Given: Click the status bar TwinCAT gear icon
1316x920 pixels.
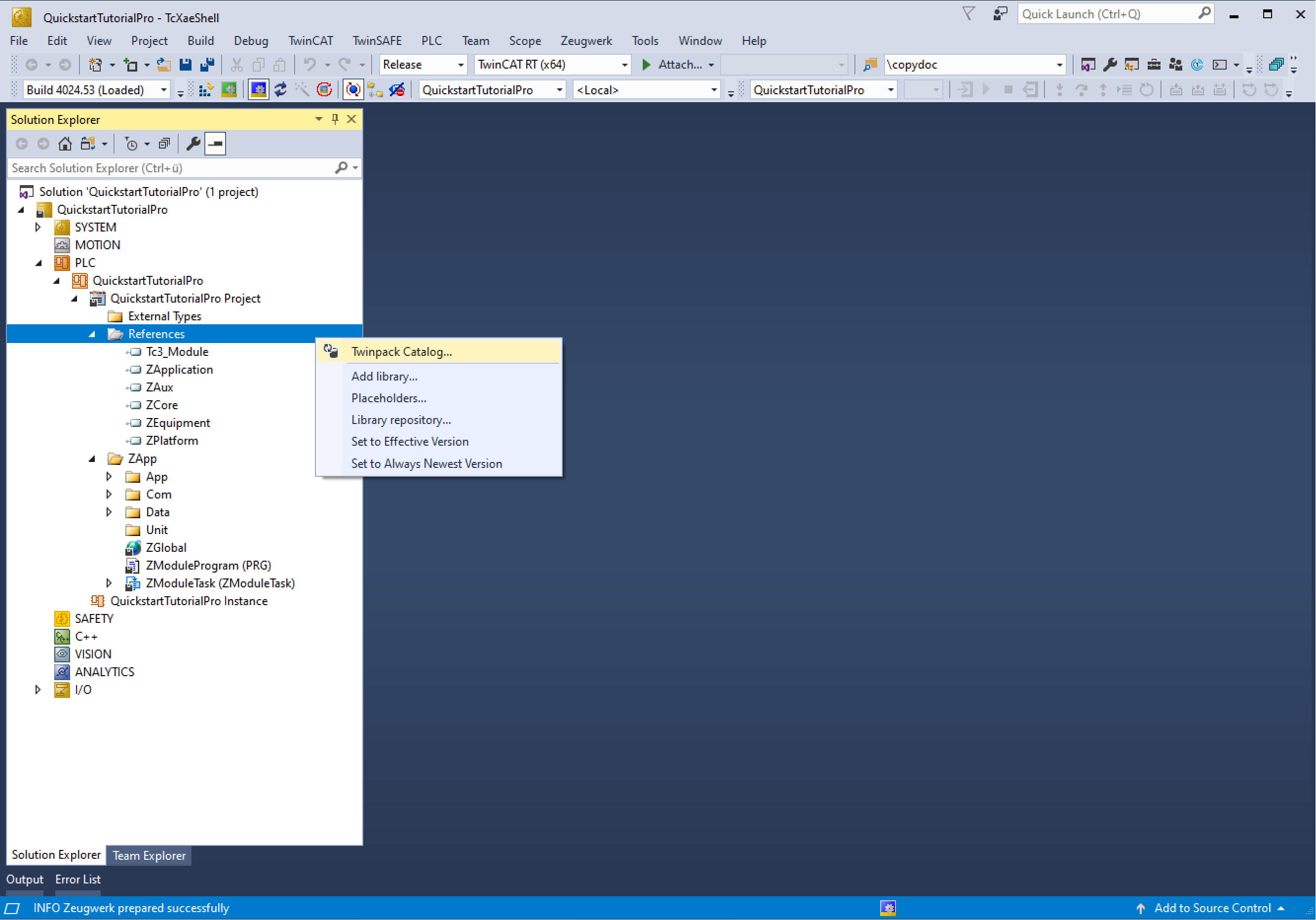Looking at the screenshot, I should coord(888,908).
